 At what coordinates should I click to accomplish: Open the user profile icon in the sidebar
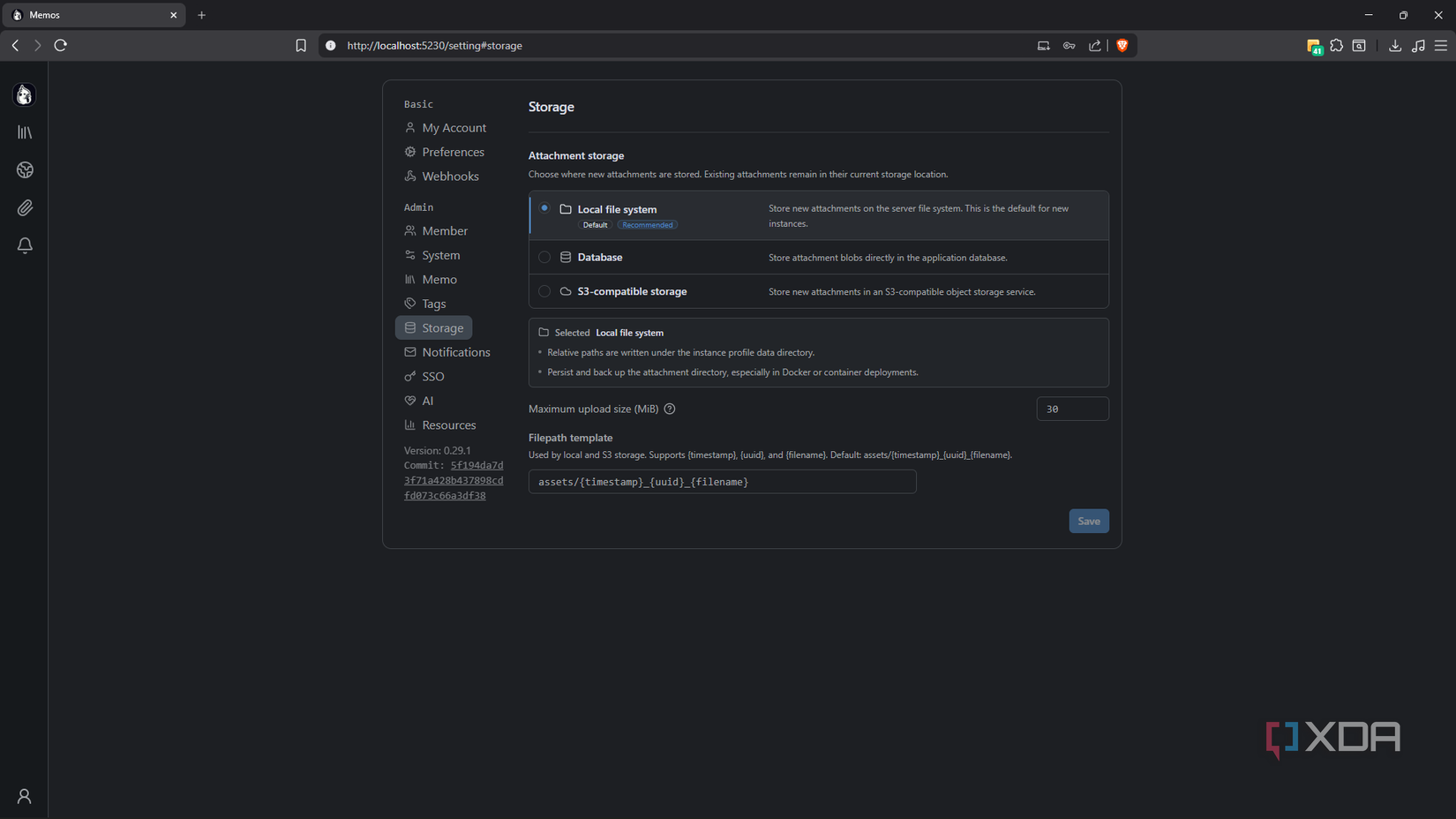coord(25,796)
